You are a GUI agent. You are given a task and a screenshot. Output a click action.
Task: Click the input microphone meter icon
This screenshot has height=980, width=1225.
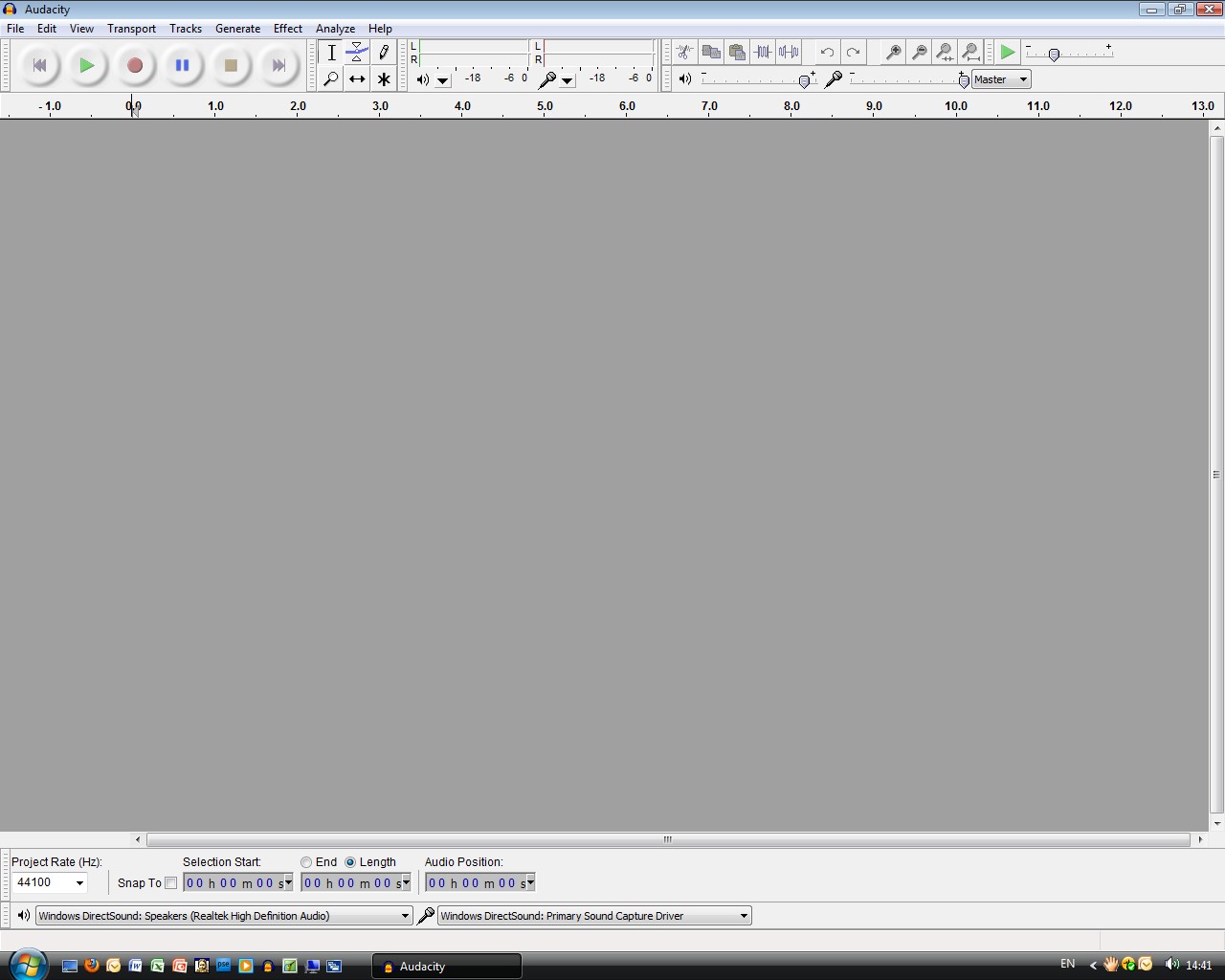tap(547, 79)
